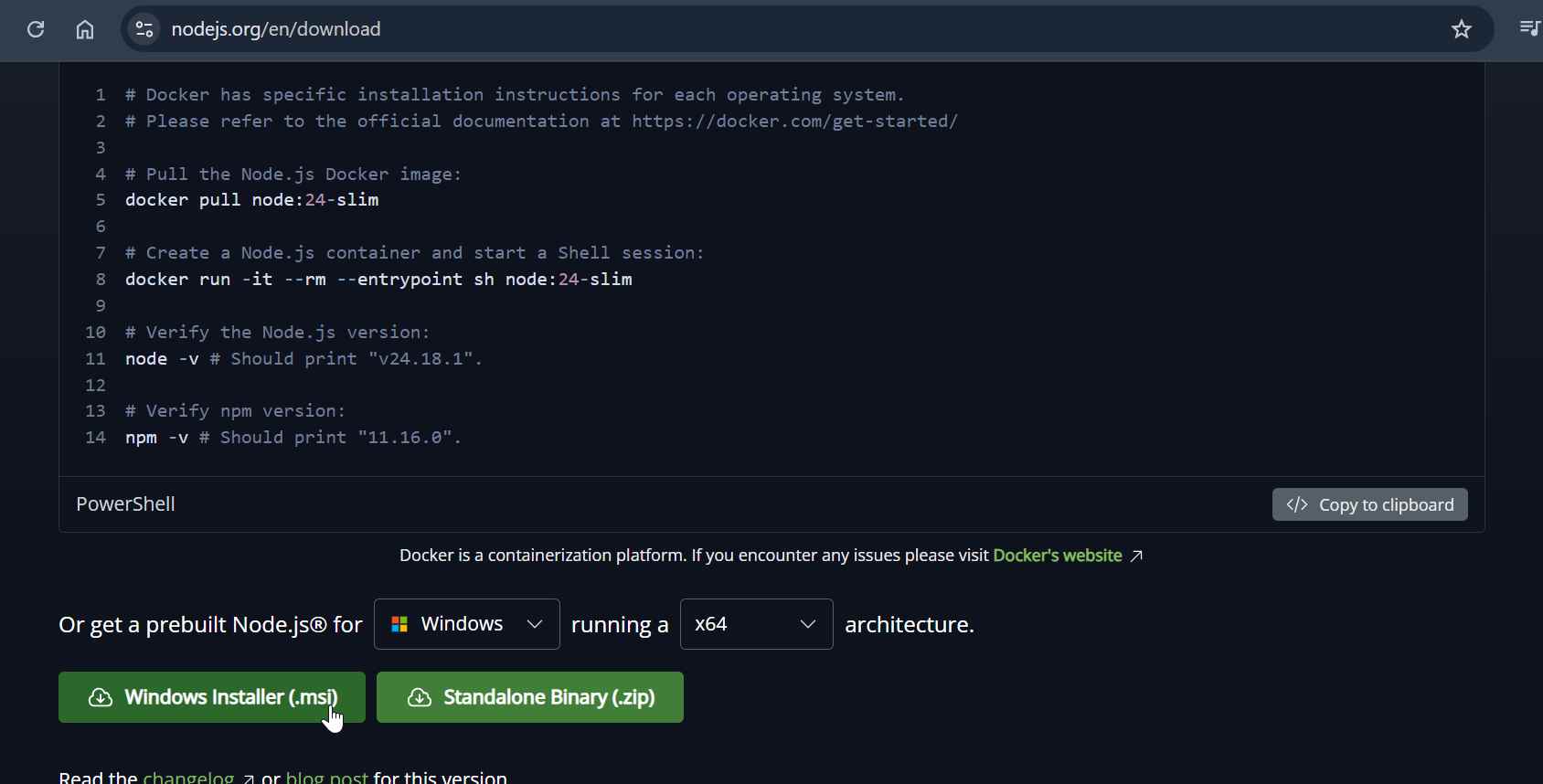The width and height of the screenshot is (1543, 784).
Task: Click the comment mentioning docker.com/get-started/
Action: [x=542, y=122]
